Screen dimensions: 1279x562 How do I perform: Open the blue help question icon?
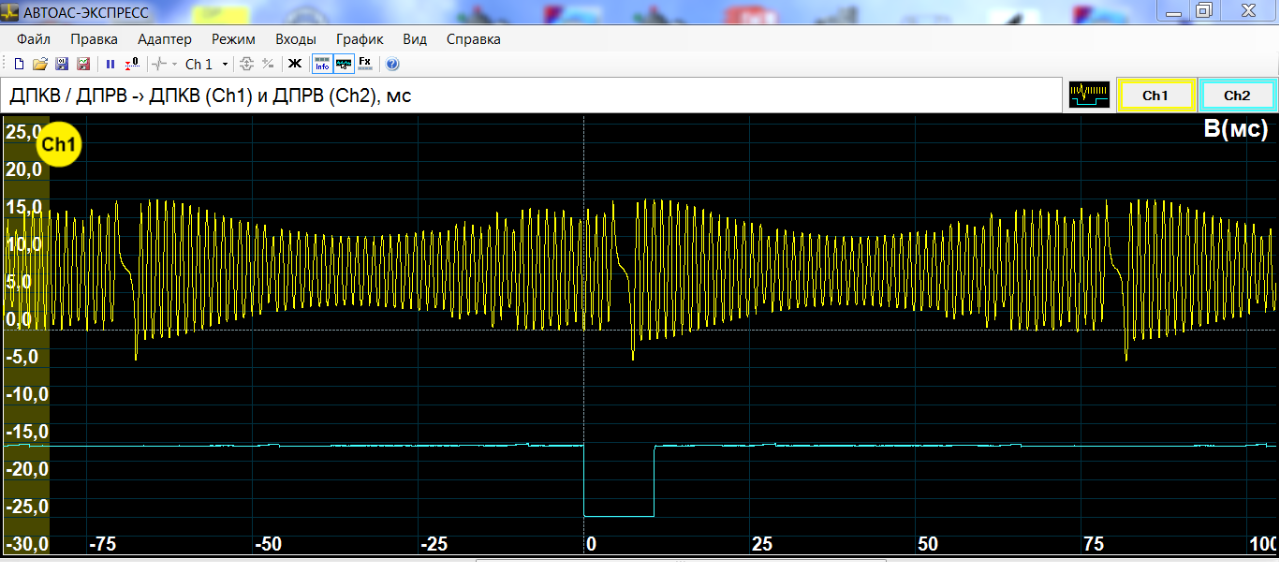[392, 64]
